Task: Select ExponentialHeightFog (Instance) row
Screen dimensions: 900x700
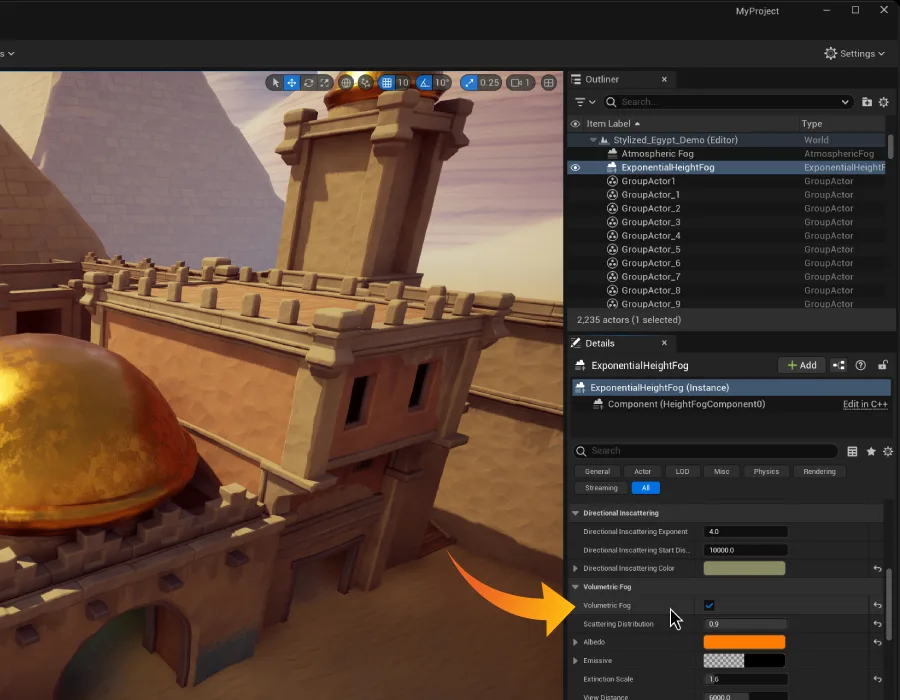Action: coord(731,388)
